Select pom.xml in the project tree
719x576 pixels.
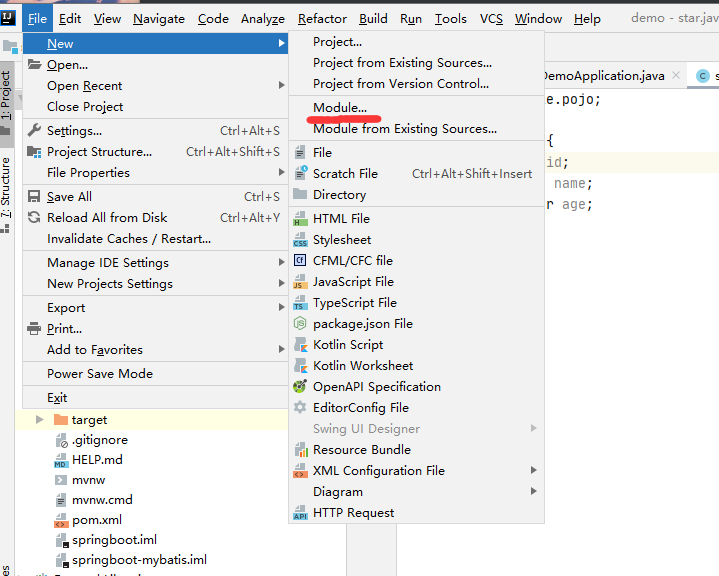click(97, 520)
